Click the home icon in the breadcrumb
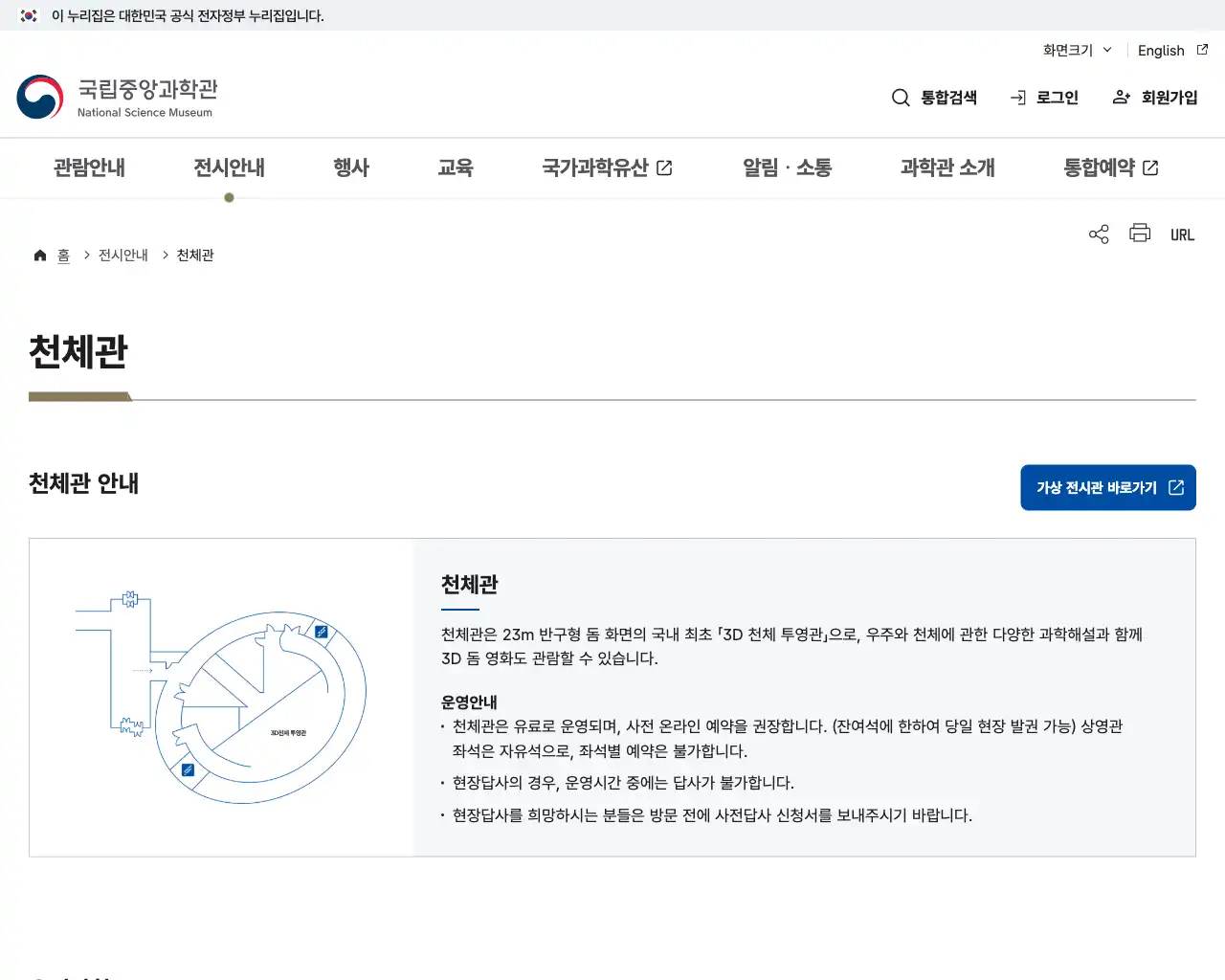Screen dimensions: 1225x980 click(39, 255)
